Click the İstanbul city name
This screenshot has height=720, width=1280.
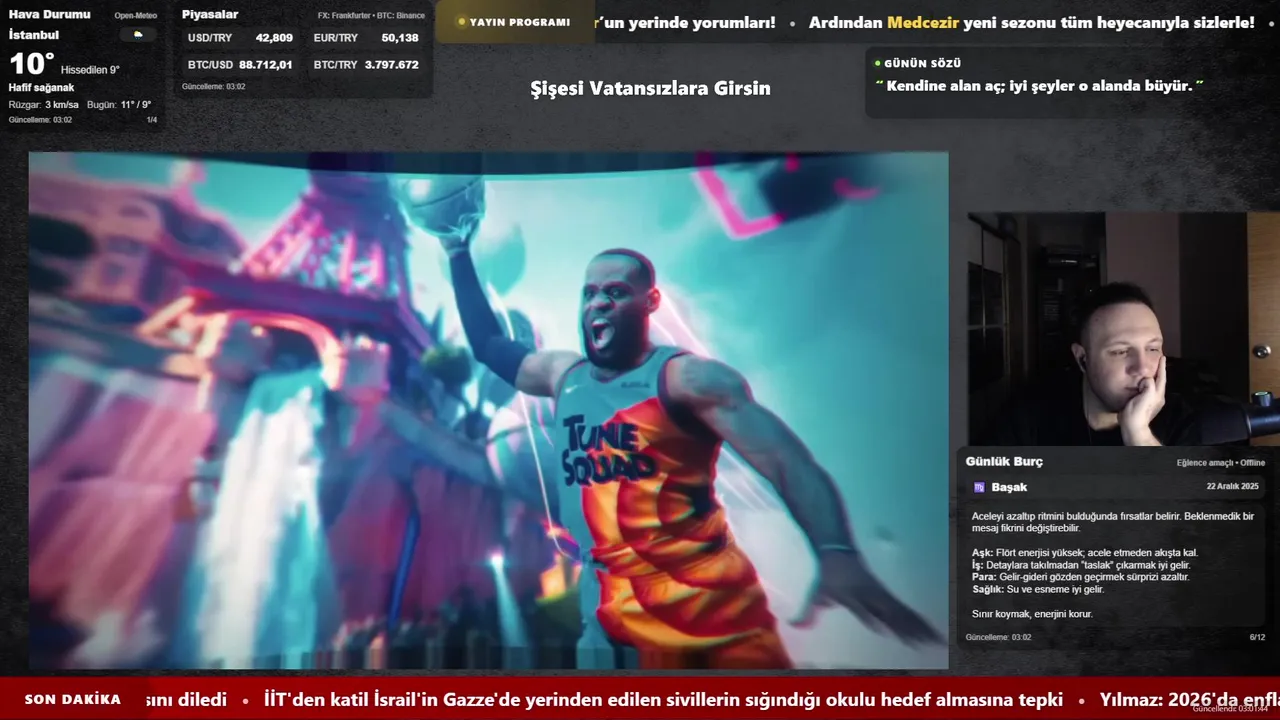[34, 35]
